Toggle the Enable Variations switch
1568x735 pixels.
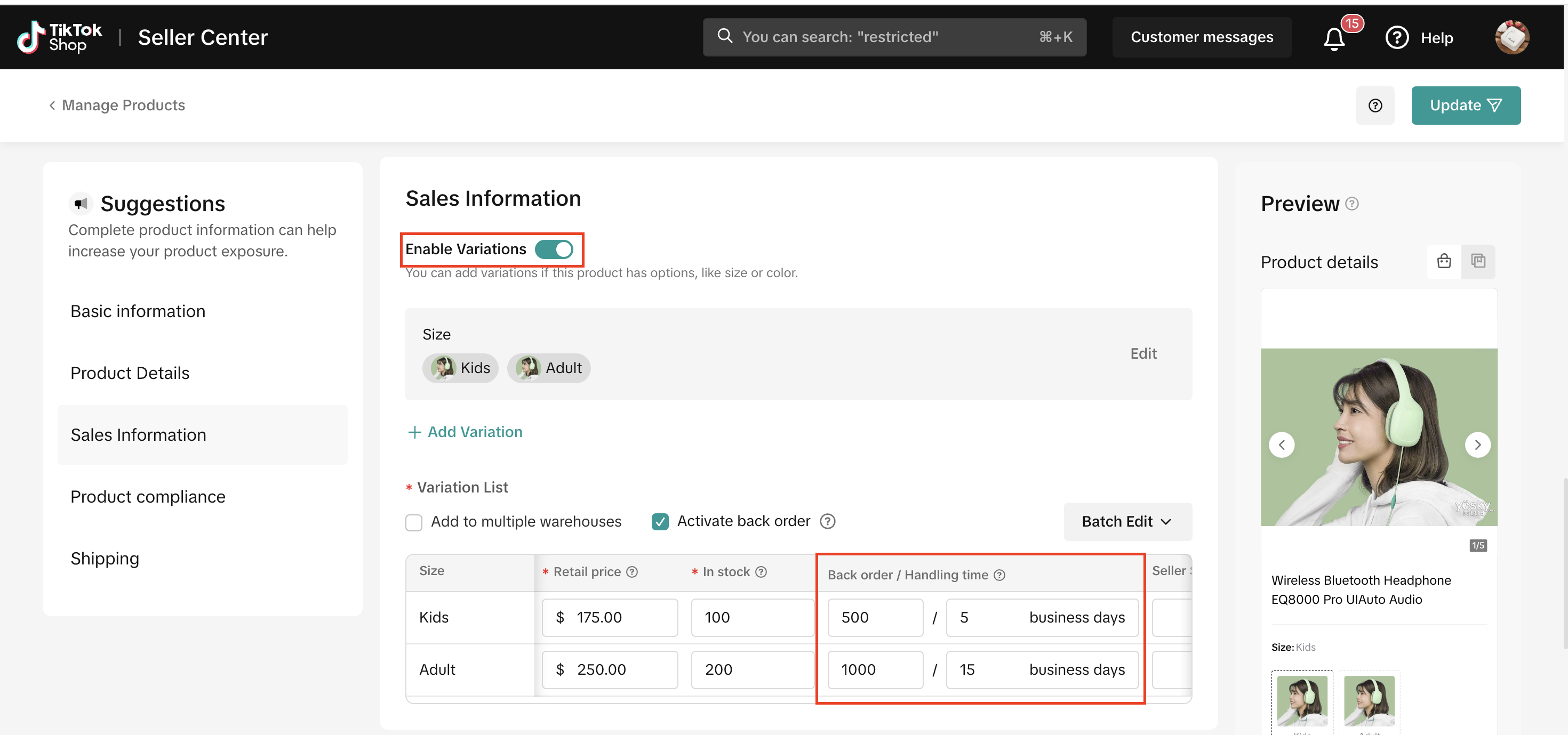pos(553,249)
